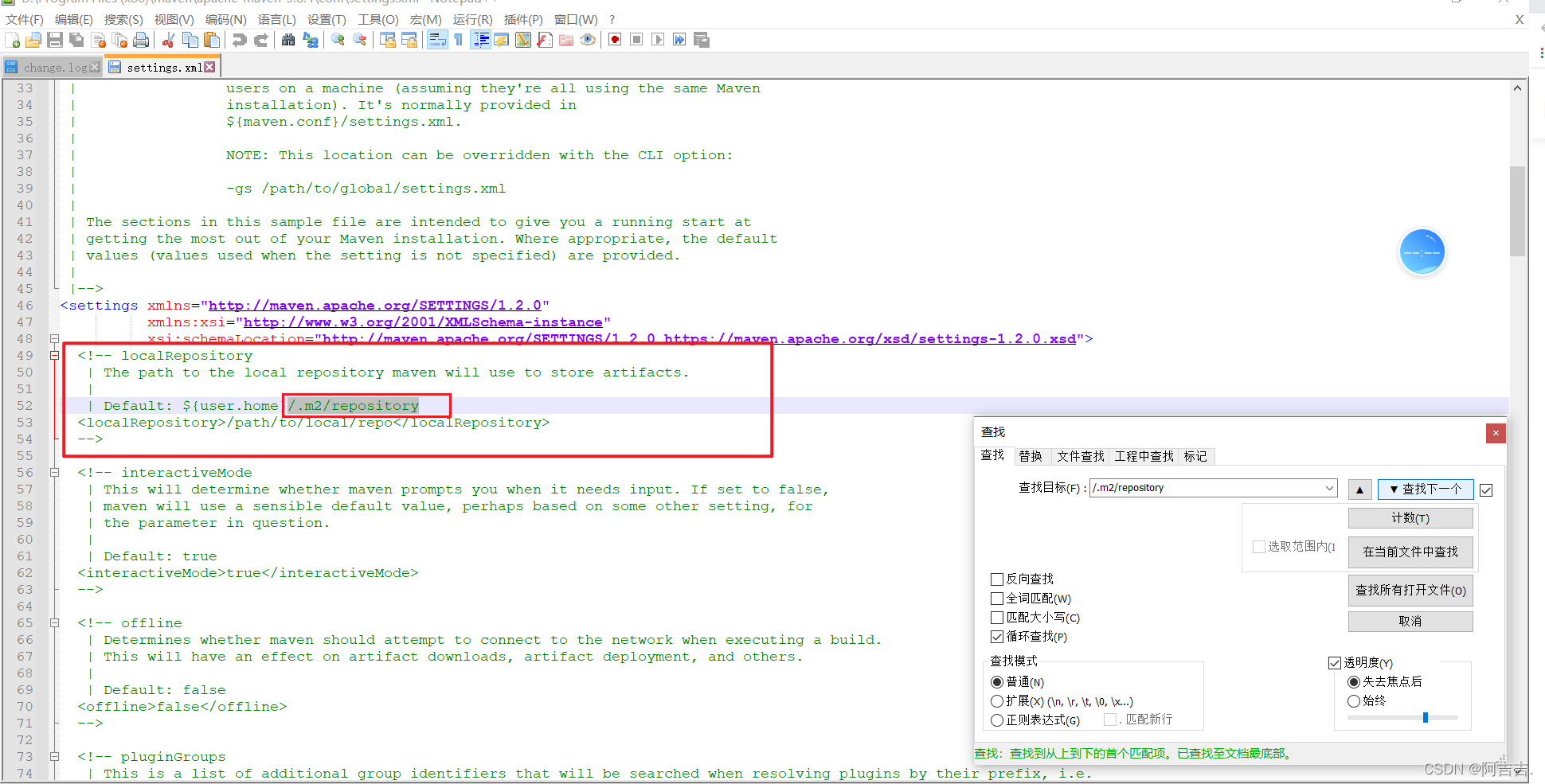Click the Save All toolbar icon
Screen dimensions: 1545x784
(x=76, y=40)
